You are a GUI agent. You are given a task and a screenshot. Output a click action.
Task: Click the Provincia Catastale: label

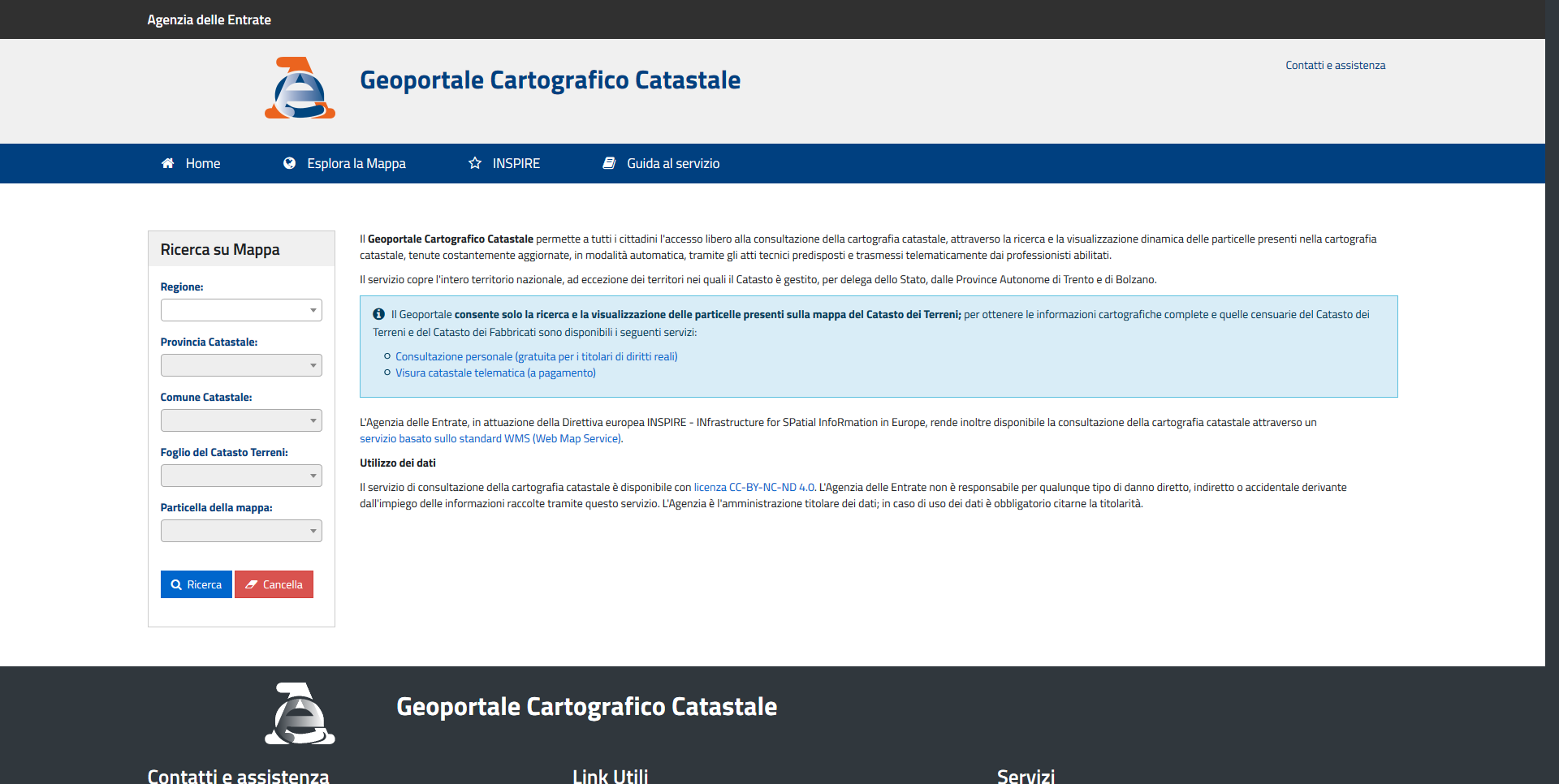pyautogui.click(x=209, y=342)
